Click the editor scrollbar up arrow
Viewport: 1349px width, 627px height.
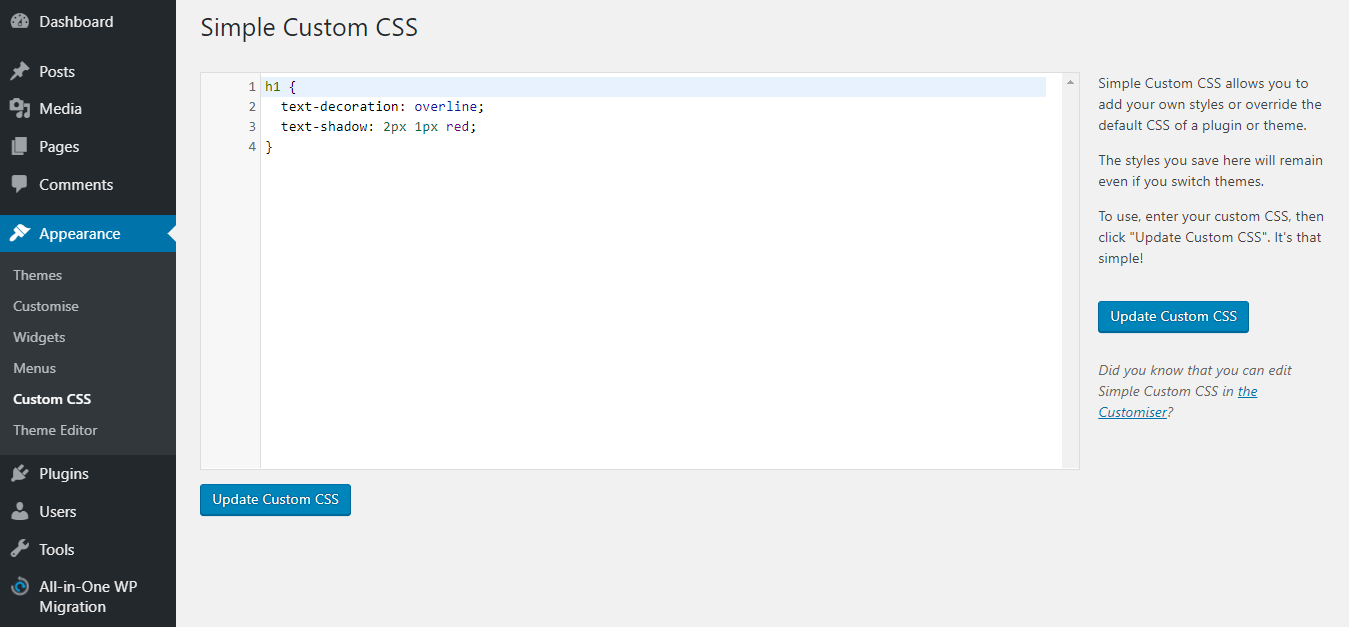click(1071, 81)
